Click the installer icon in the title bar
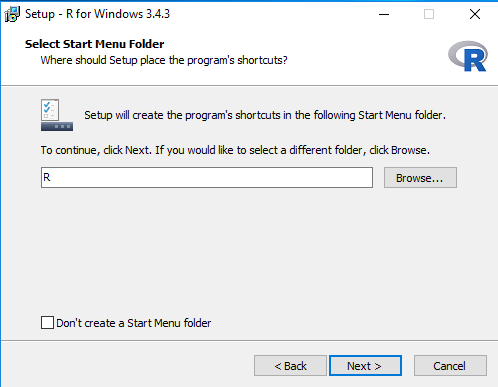Viewport: 498px width, 387px height. pyautogui.click(x=12, y=14)
